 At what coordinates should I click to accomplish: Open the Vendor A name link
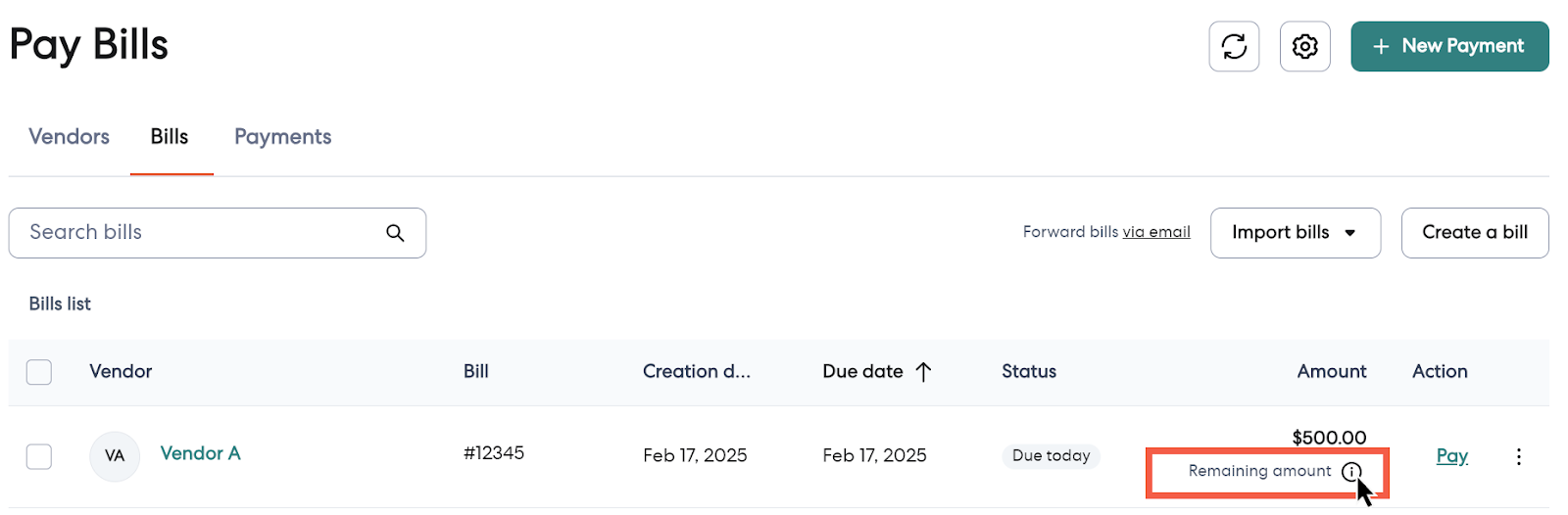click(200, 453)
